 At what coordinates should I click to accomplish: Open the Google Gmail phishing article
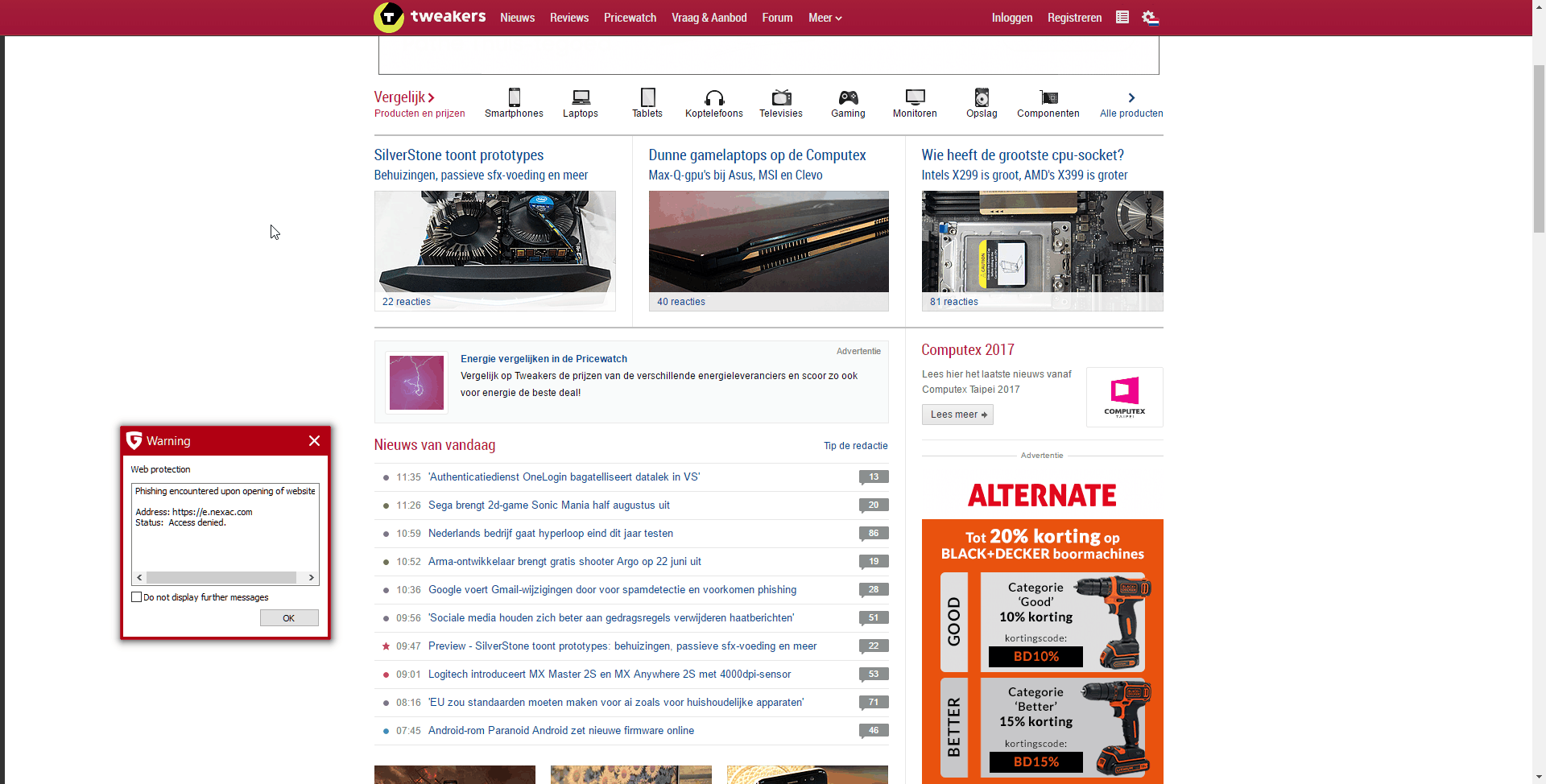coord(612,589)
